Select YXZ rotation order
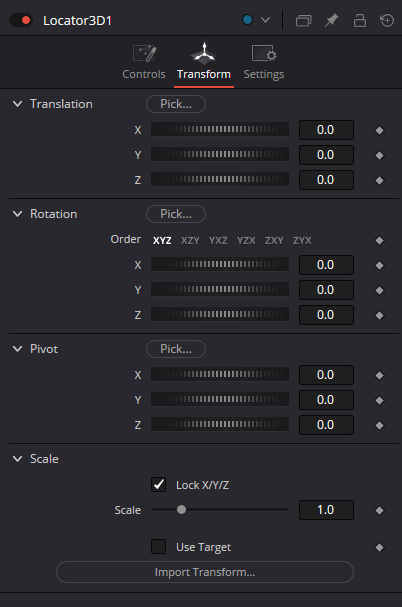402x607 pixels. click(x=218, y=240)
